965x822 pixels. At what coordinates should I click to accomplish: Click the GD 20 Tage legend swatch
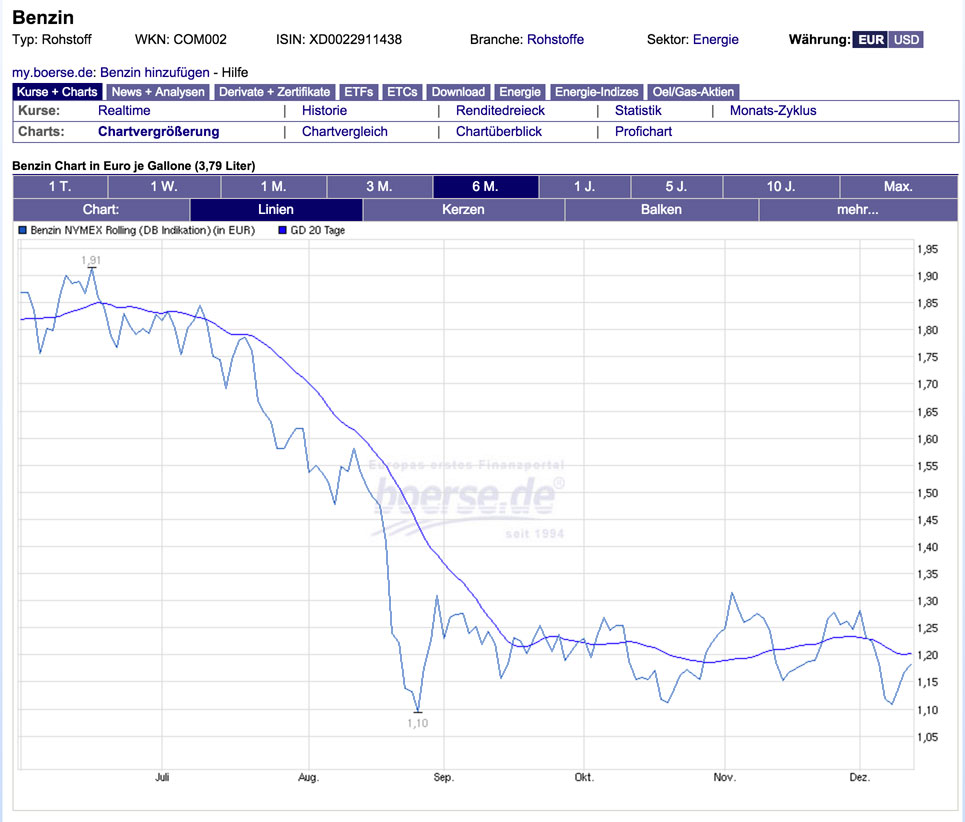point(282,230)
